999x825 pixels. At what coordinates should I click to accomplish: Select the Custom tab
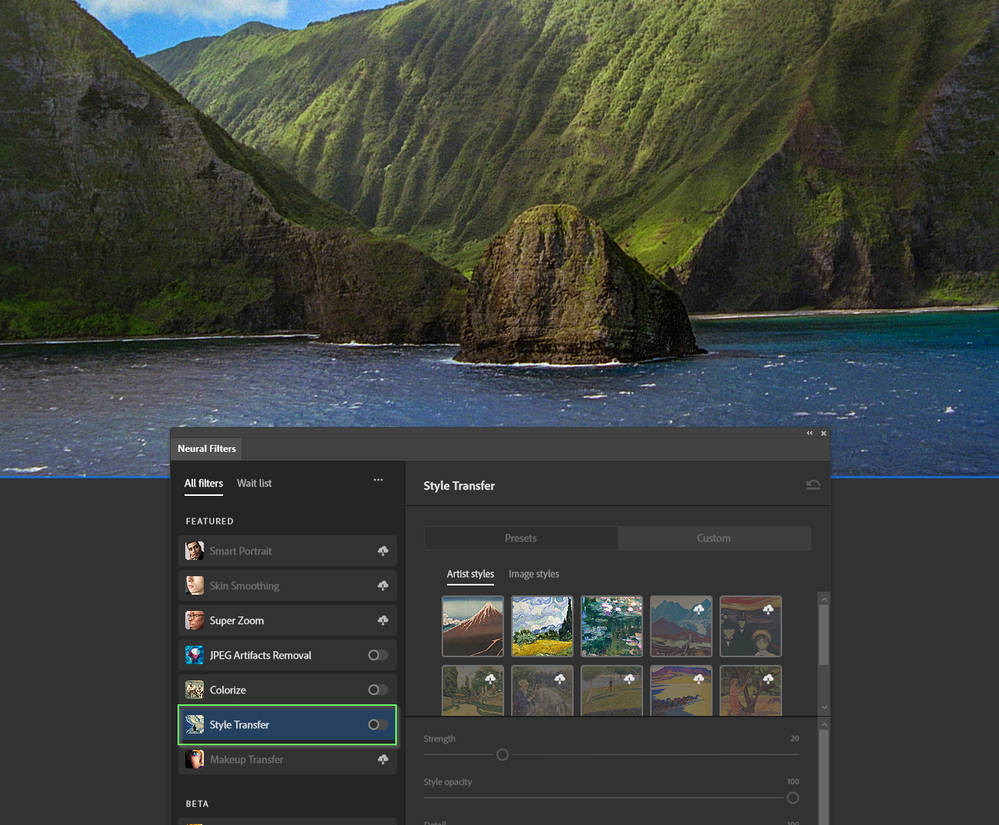(714, 538)
